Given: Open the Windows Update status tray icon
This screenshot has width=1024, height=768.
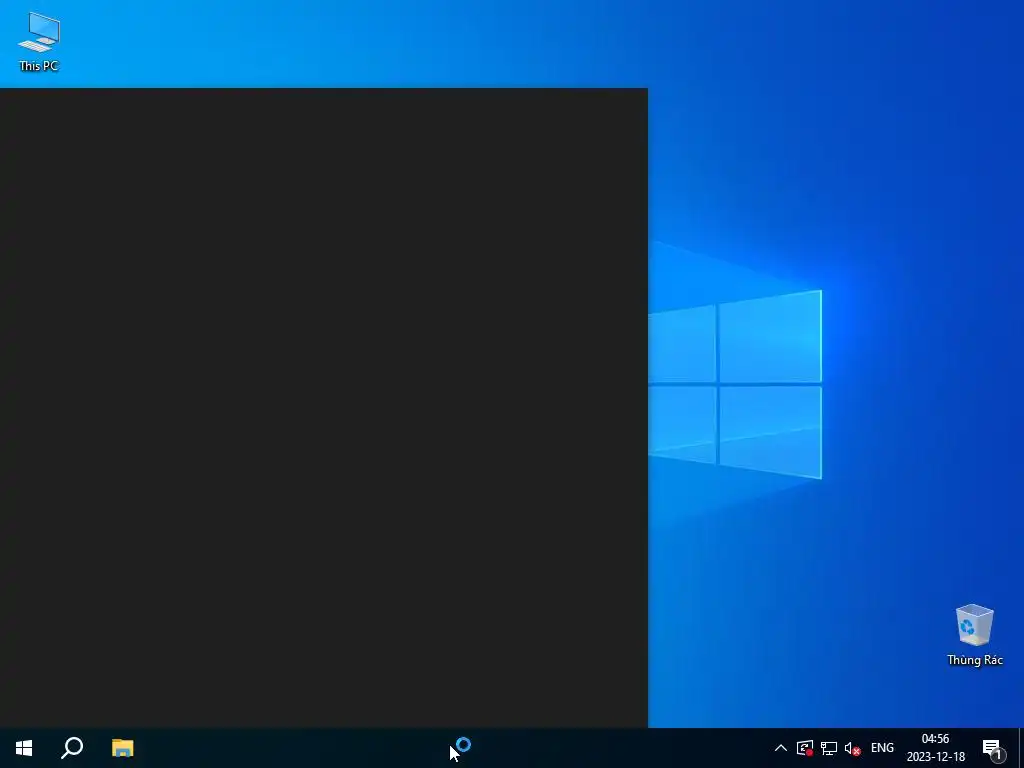Looking at the screenshot, I should (805, 748).
